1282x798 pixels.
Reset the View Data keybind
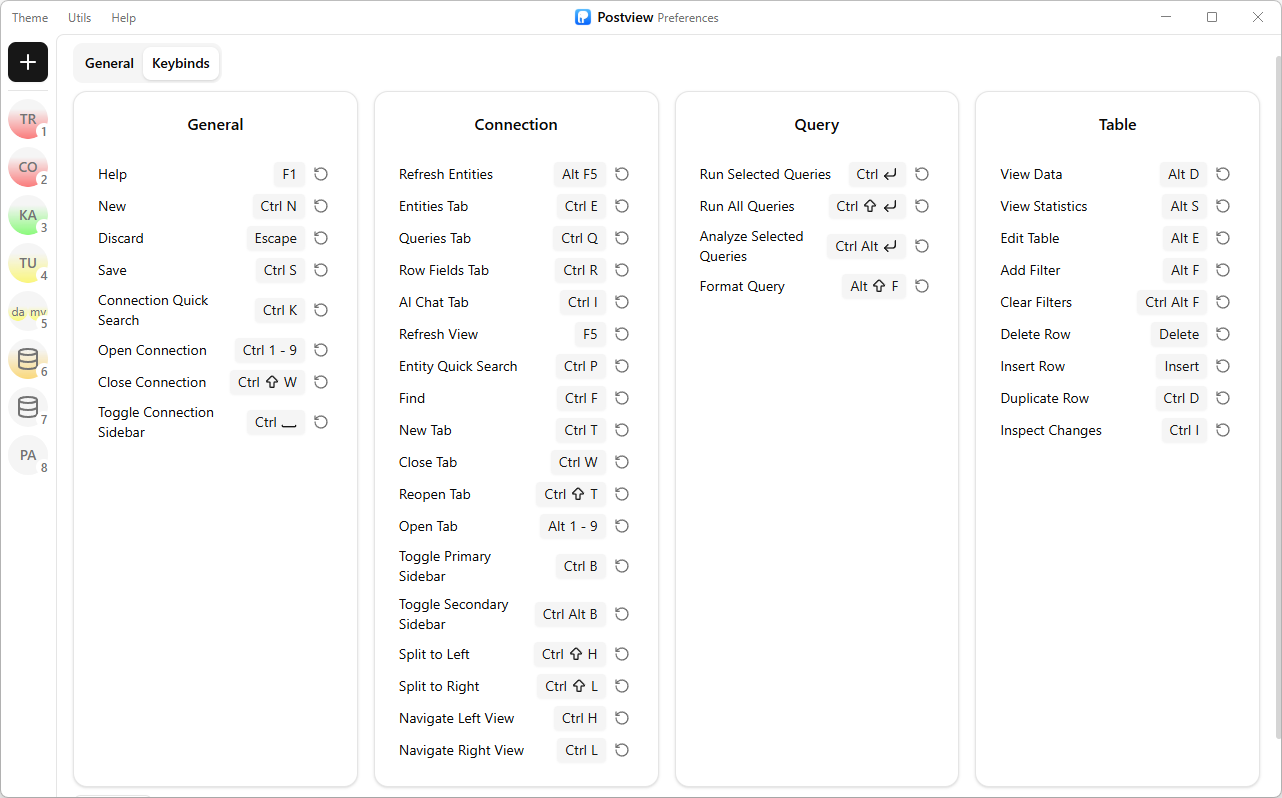(1223, 174)
